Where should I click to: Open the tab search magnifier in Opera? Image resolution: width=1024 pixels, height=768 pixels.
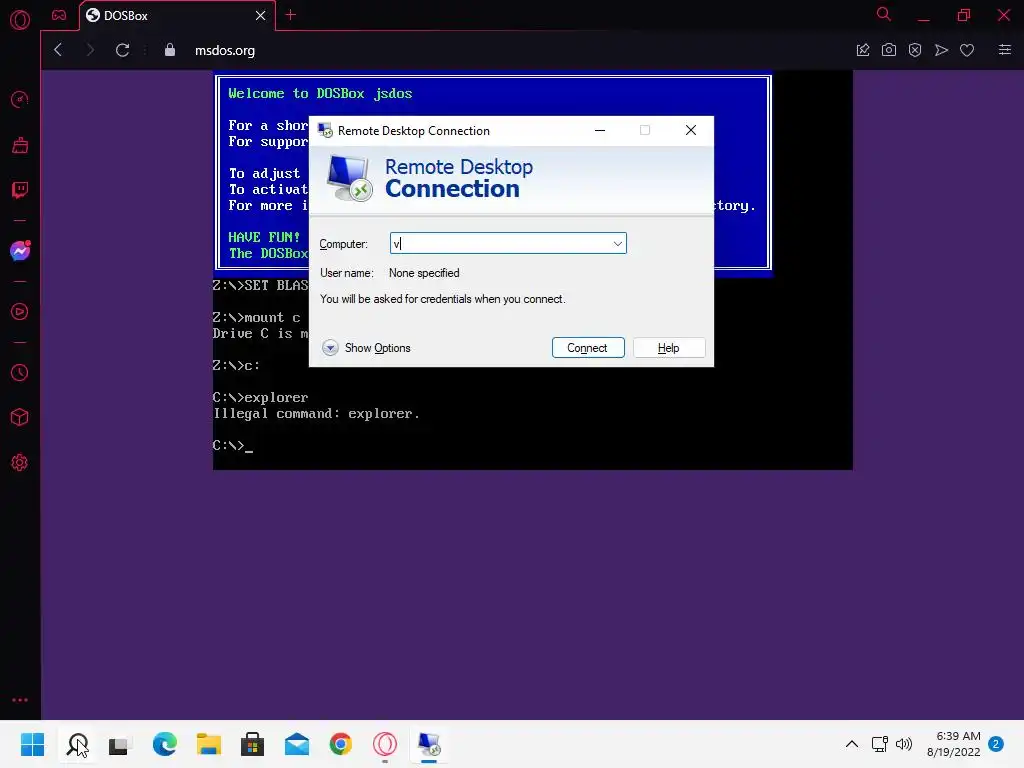coord(883,14)
